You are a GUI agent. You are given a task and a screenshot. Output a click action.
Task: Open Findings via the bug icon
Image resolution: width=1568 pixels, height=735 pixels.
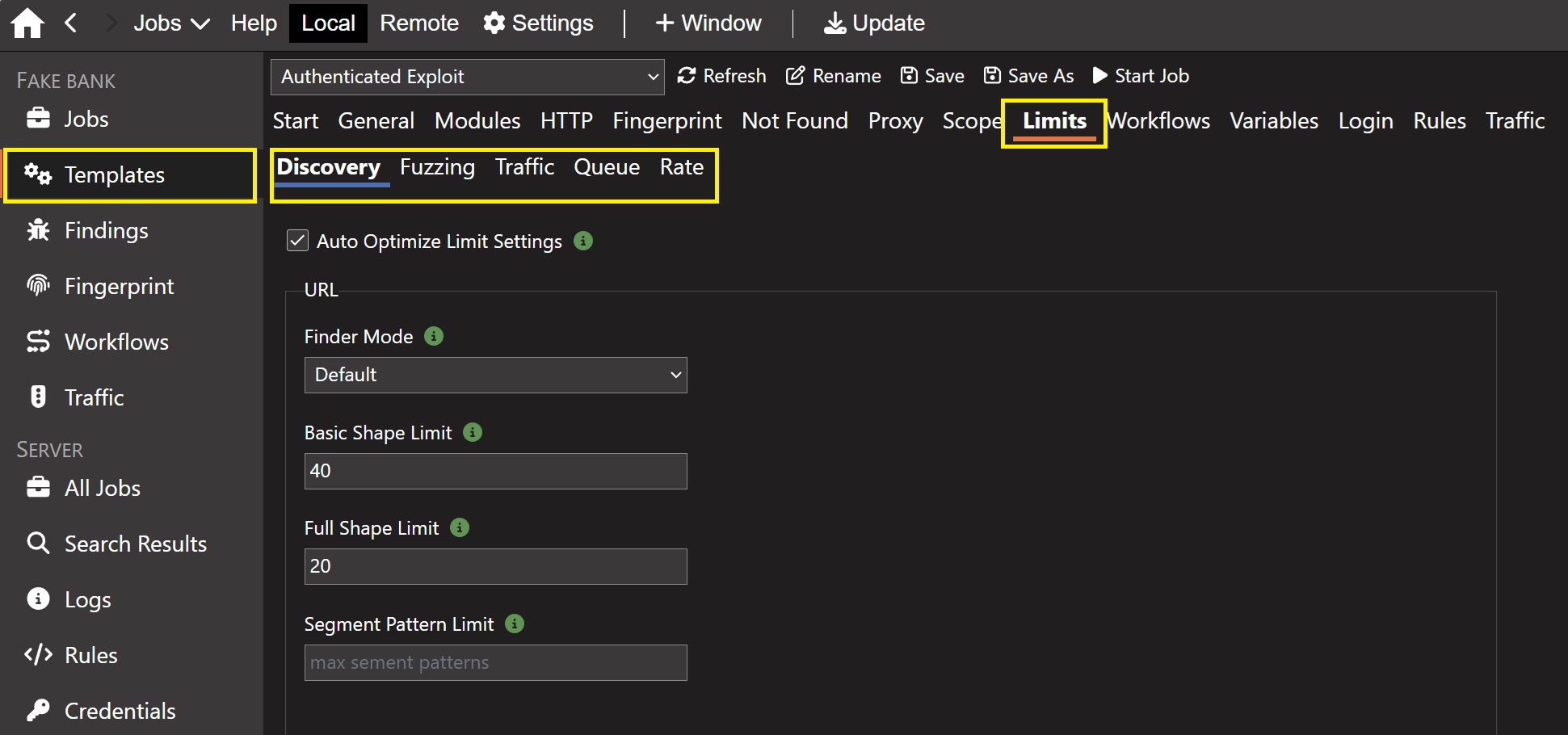tap(38, 230)
